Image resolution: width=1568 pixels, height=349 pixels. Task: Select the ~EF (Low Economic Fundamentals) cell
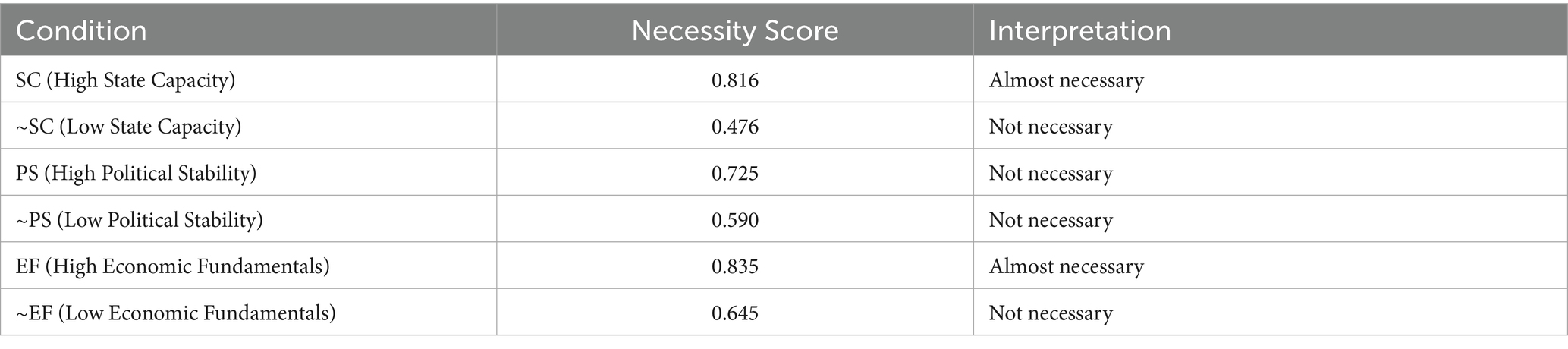[x=175, y=313]
